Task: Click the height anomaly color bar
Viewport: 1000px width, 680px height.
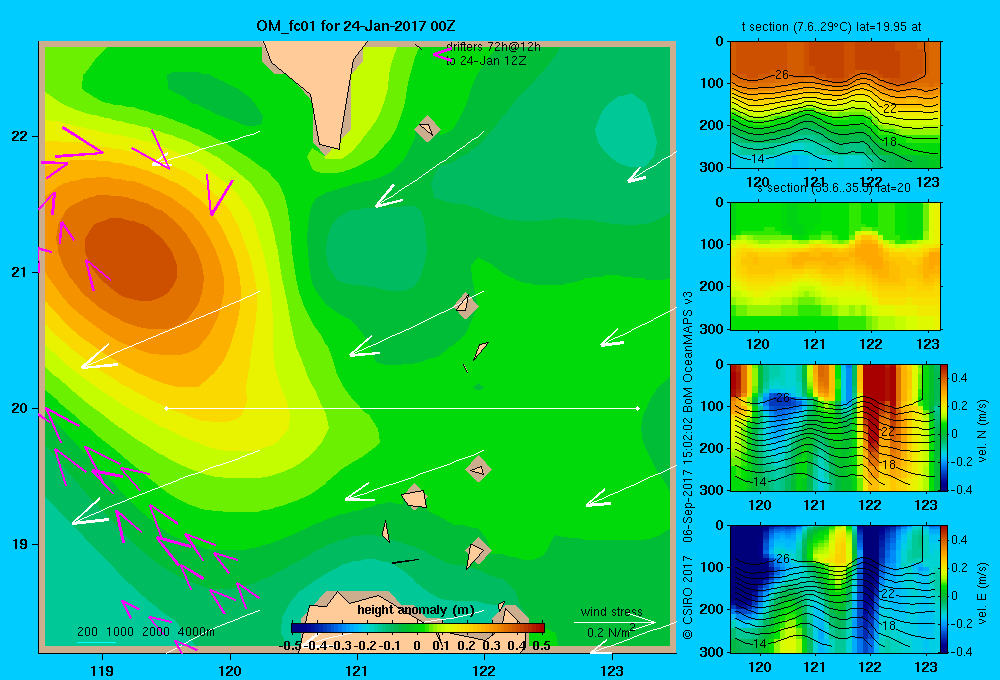Action: pos(418,627)
